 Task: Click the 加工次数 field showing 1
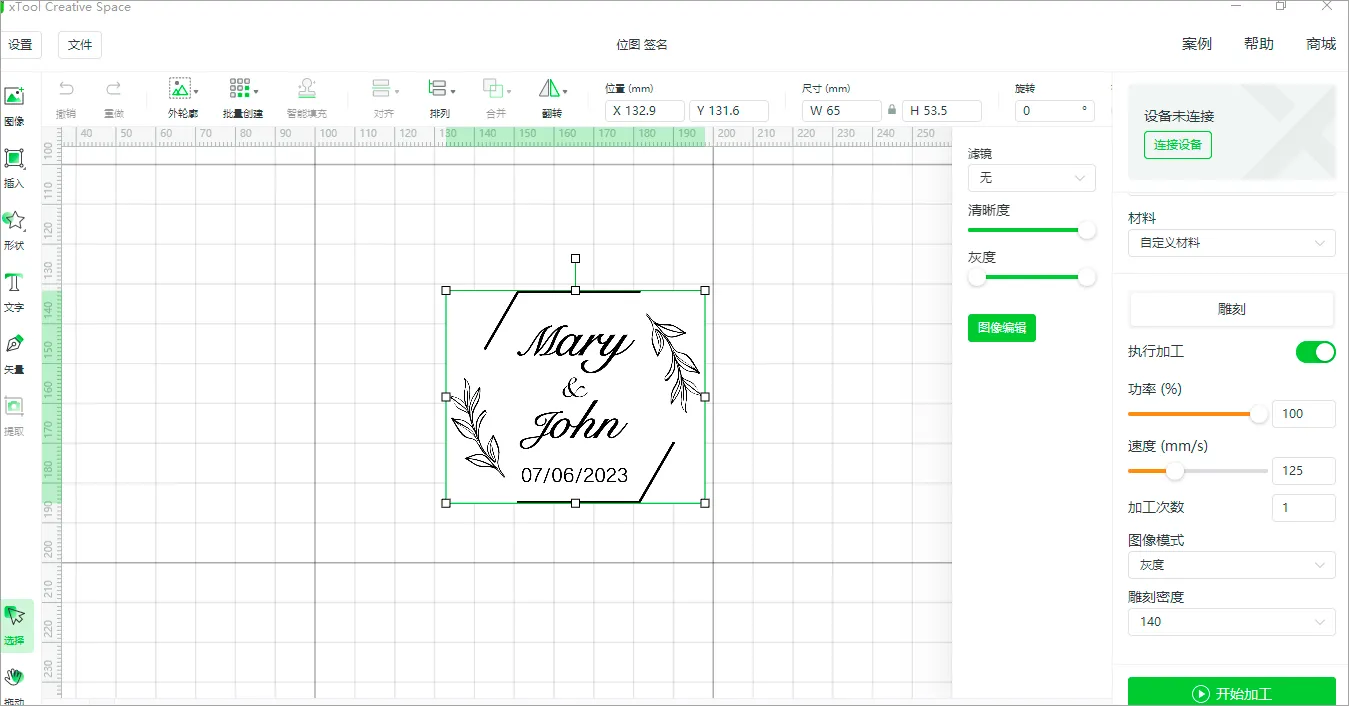[x=1304, y=508]
